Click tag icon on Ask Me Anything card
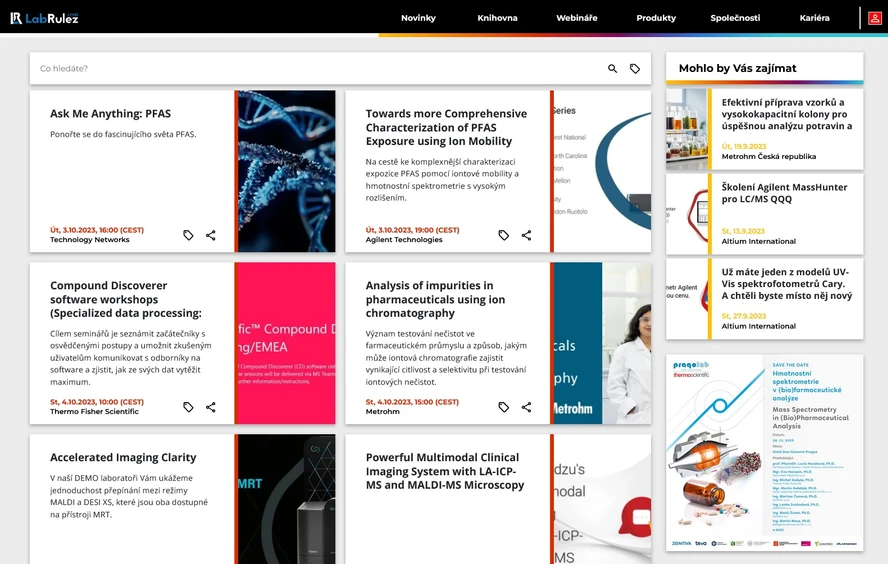The width and height of the screenshot is (888, 564). pos(188,235)
